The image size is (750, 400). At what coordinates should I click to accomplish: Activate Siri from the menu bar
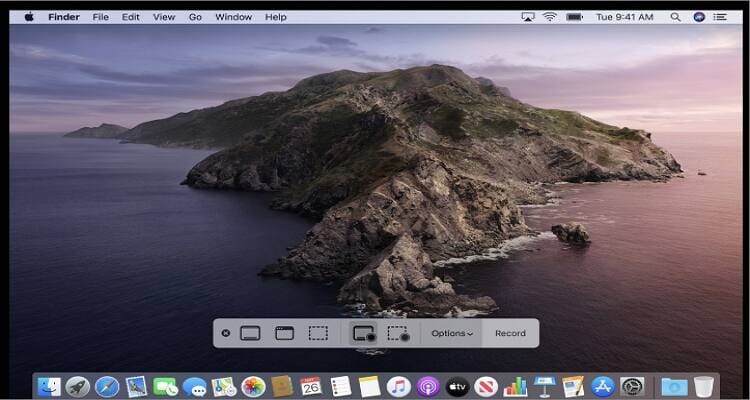pyautogui.click(x=699, y=17)
